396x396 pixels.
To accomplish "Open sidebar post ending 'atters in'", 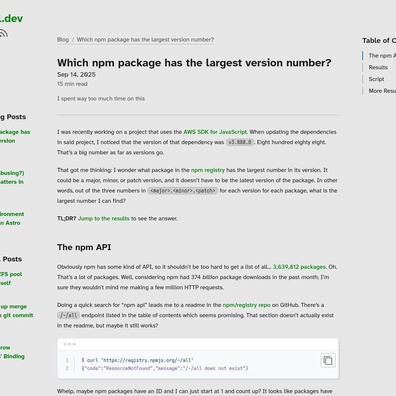I will [x=12, y=177].
